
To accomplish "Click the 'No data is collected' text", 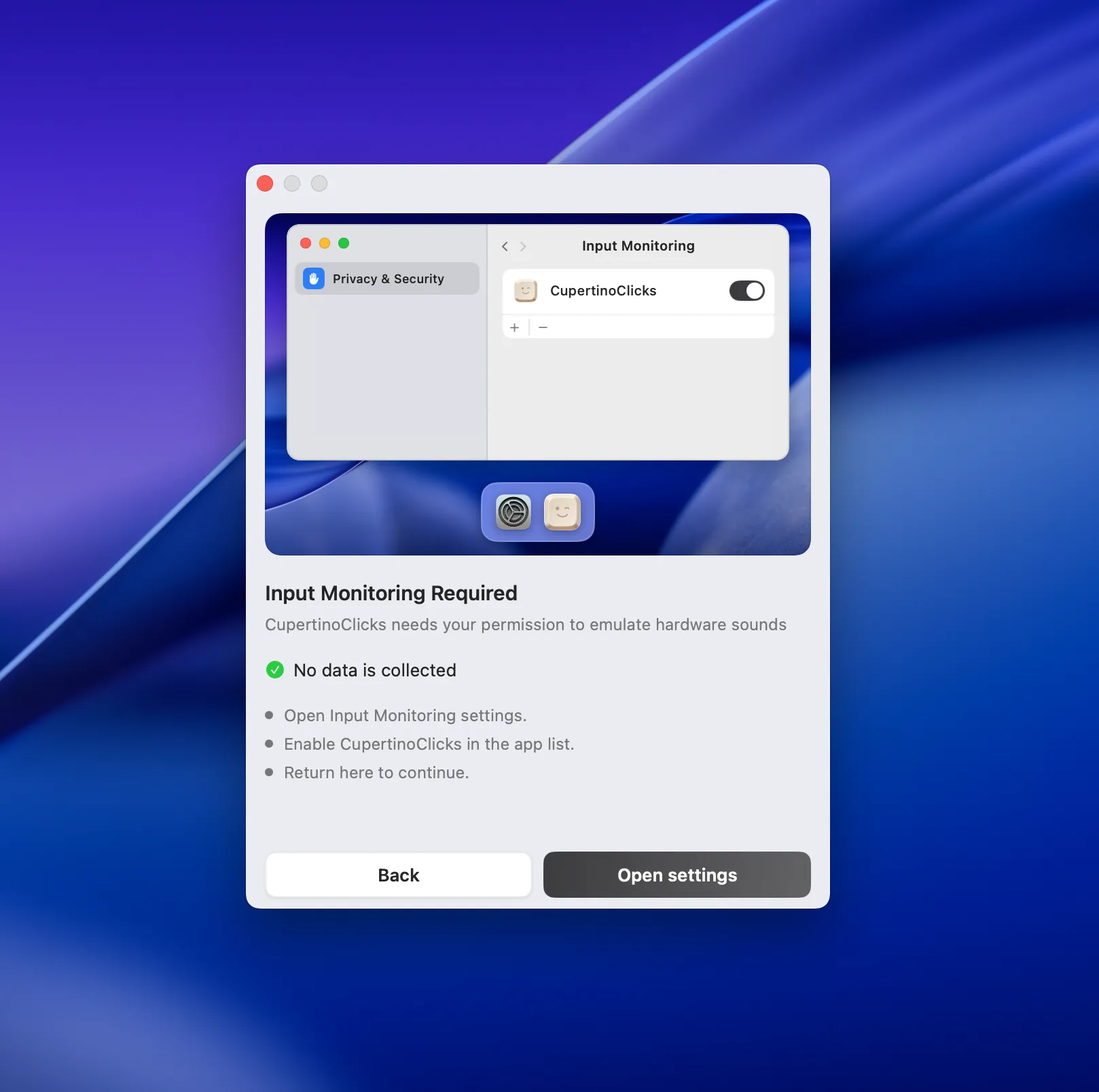I will (x=375, y=670).
